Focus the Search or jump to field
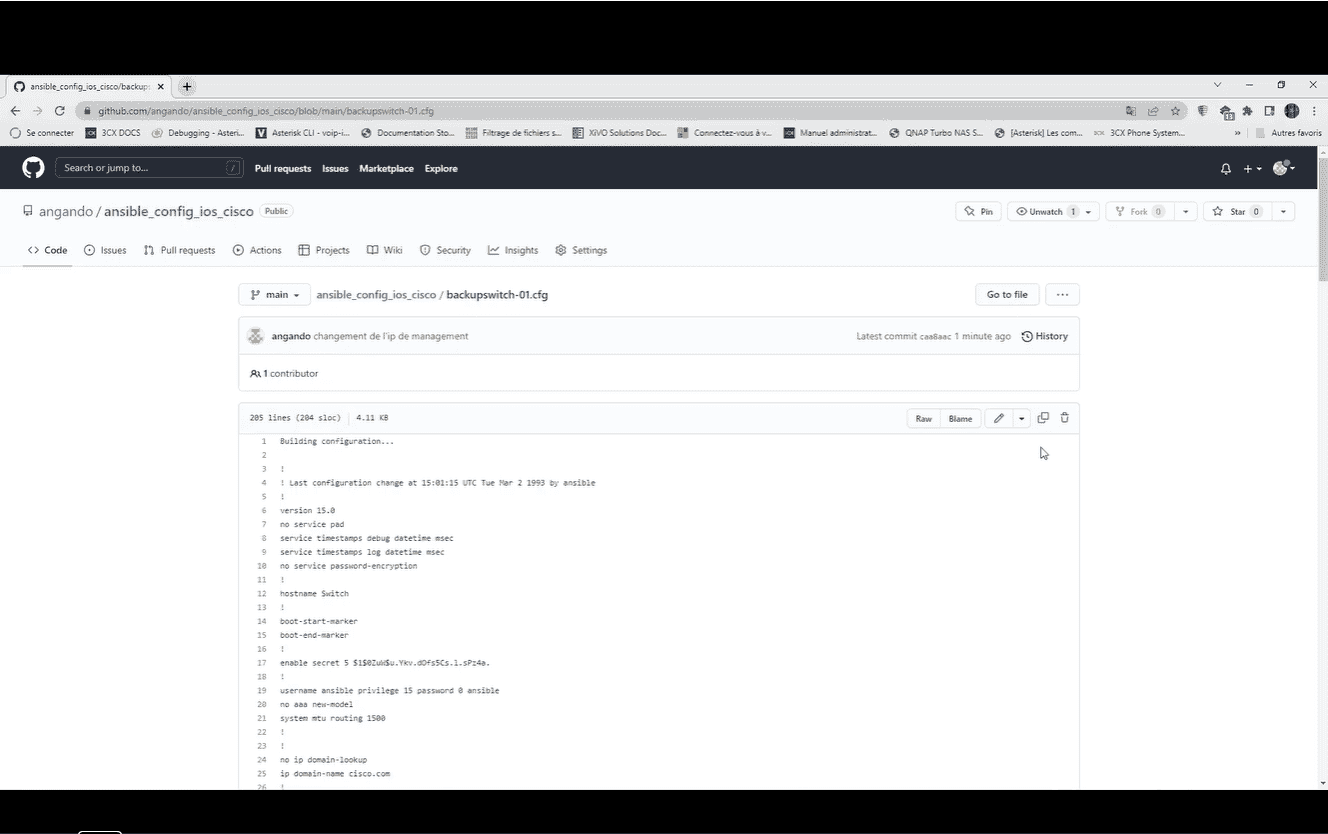The height and width of the screenshot is (834, 1328). (148, 167)
